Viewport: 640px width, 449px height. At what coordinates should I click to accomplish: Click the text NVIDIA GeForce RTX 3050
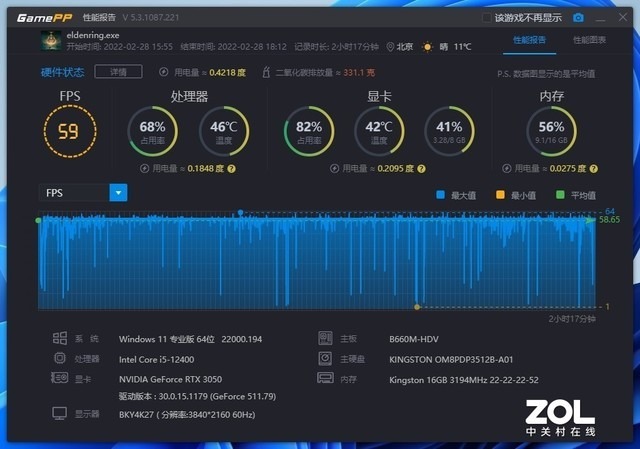pyautogui.click(x=171, y=379)
